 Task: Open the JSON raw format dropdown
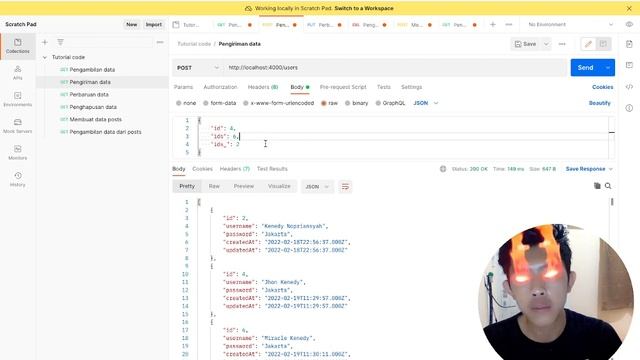426,103
